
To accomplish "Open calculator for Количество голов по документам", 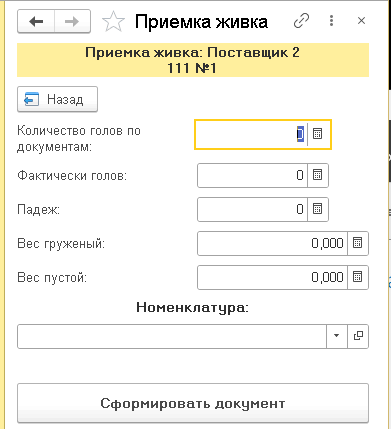I will click(x=318, y=134).
